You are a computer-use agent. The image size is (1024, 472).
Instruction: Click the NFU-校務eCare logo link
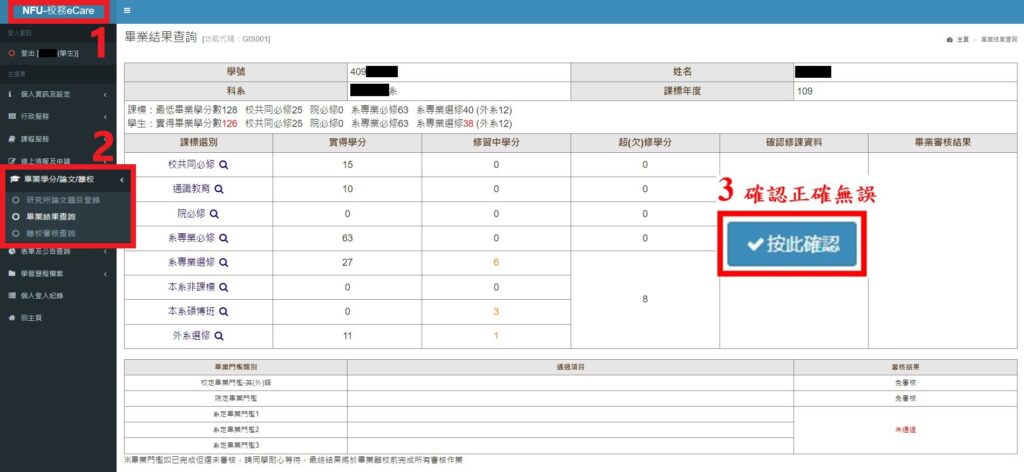[58, 10]
